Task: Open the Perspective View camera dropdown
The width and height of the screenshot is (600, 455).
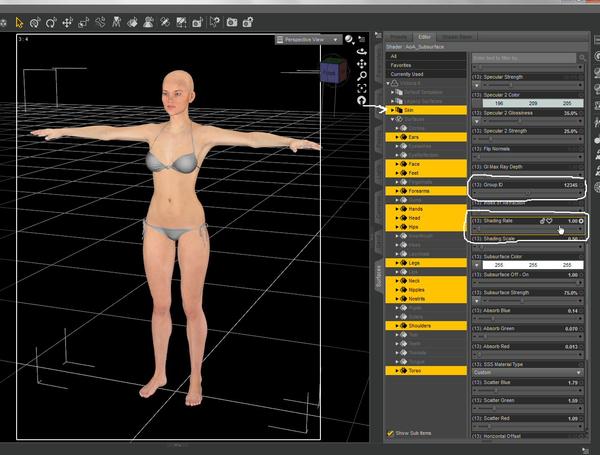Action: 308,39
